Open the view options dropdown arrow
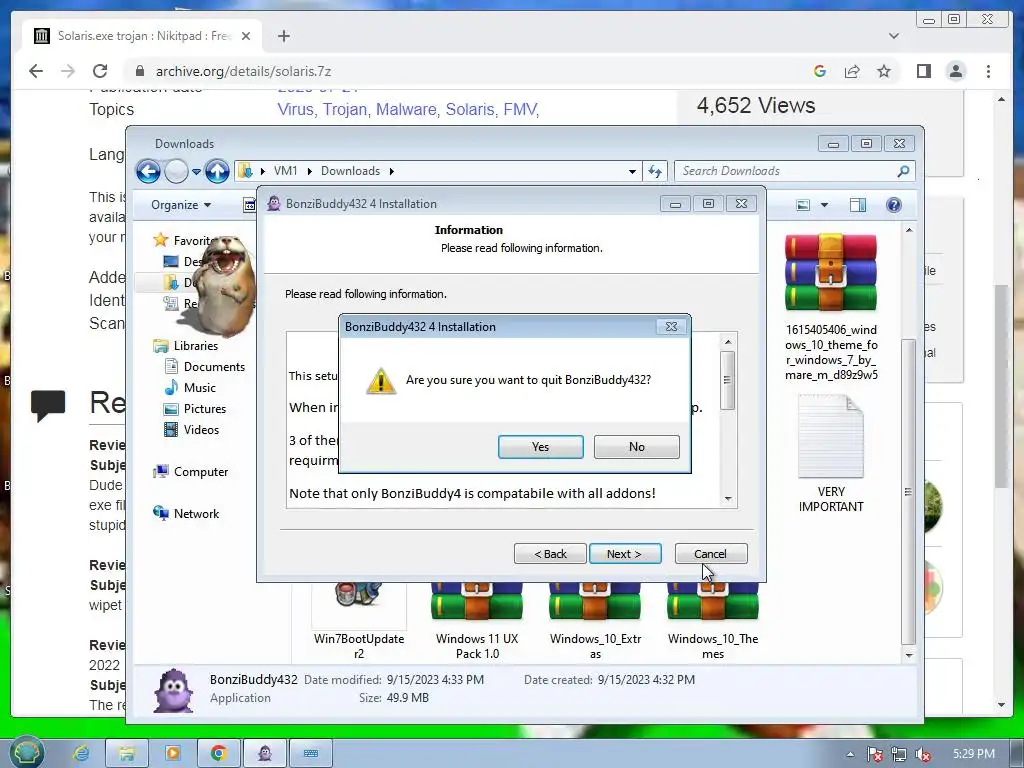This screenshot has height=768, width=1024. click(x=824, y=205)
